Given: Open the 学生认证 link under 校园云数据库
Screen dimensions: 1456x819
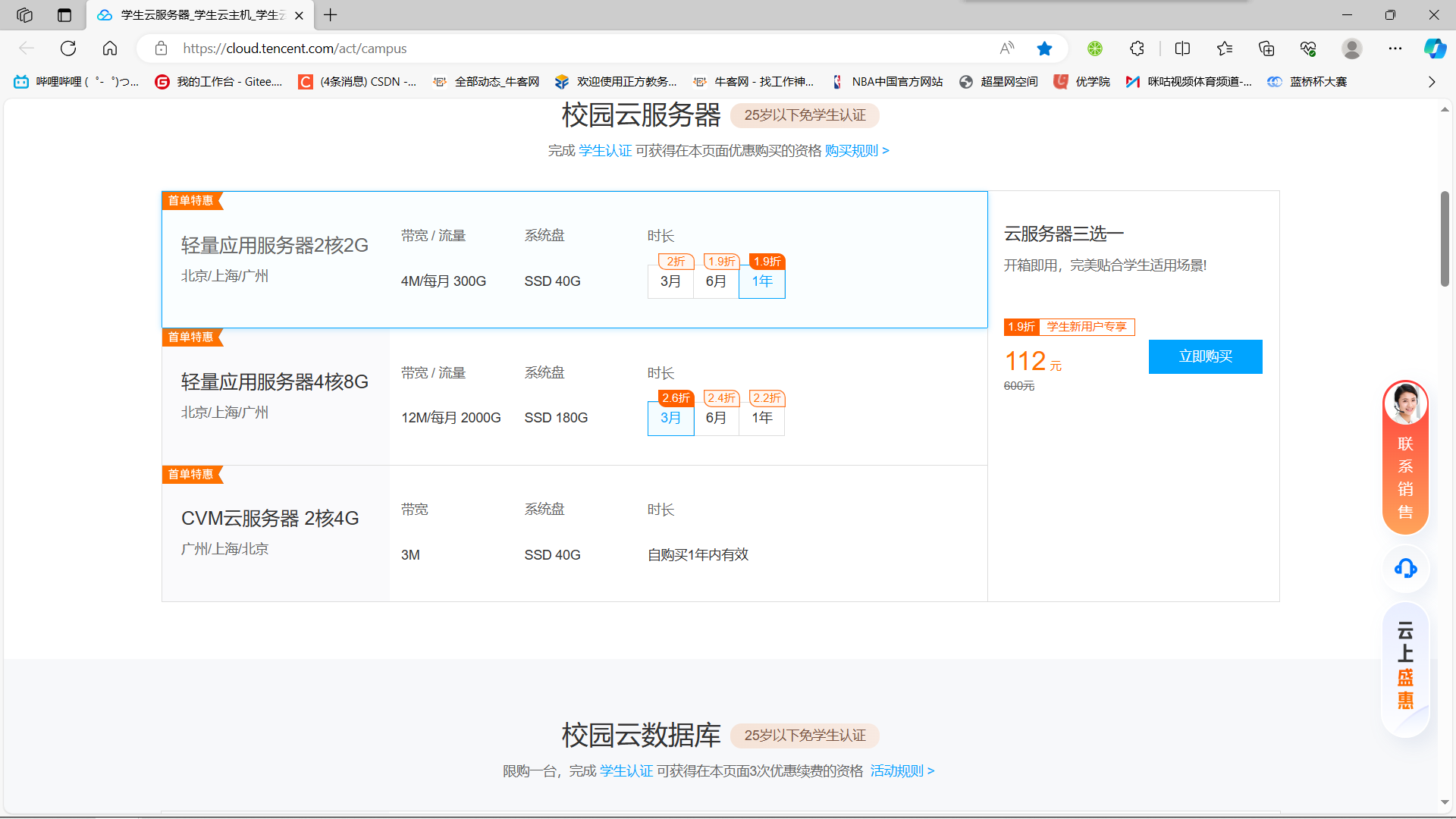Looking at the screenshot, I should (626, 771).
